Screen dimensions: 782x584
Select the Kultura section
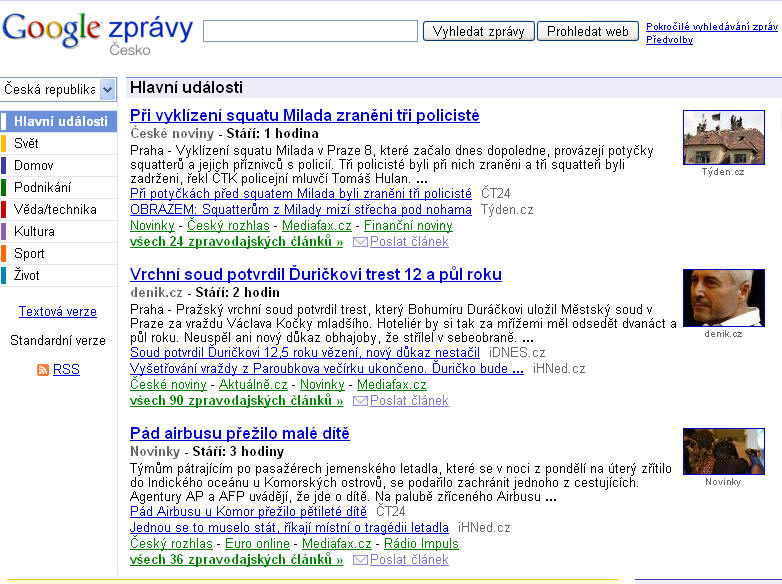59,231
